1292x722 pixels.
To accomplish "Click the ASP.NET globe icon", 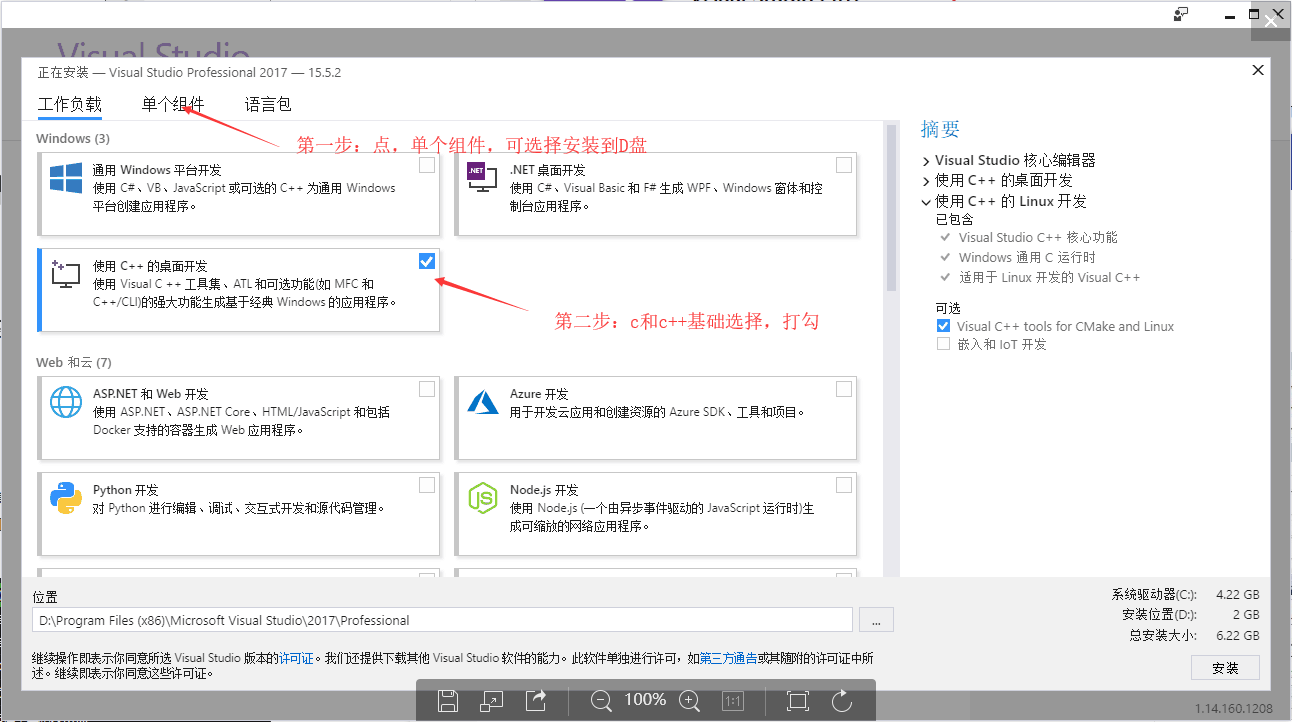I will click(66, 402).
